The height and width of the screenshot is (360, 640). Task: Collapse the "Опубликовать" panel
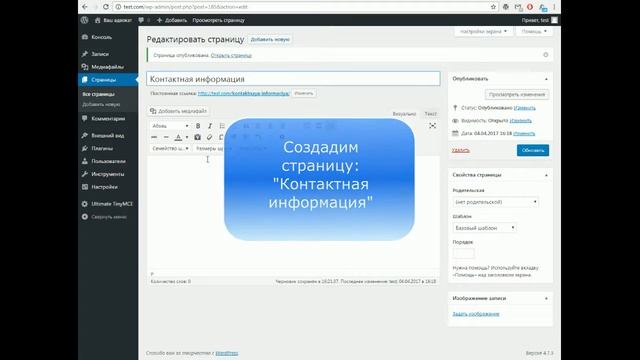point(546,79)
